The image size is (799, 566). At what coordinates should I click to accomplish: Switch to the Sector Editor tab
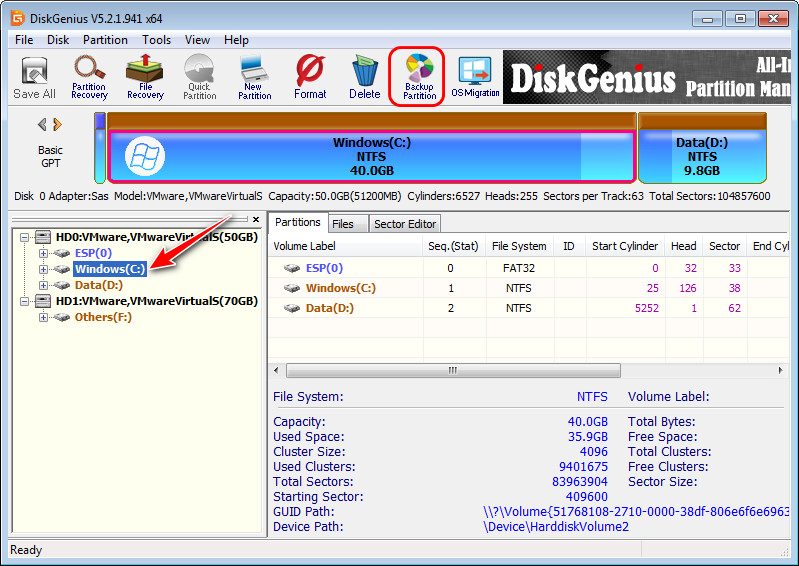(405, 224)
